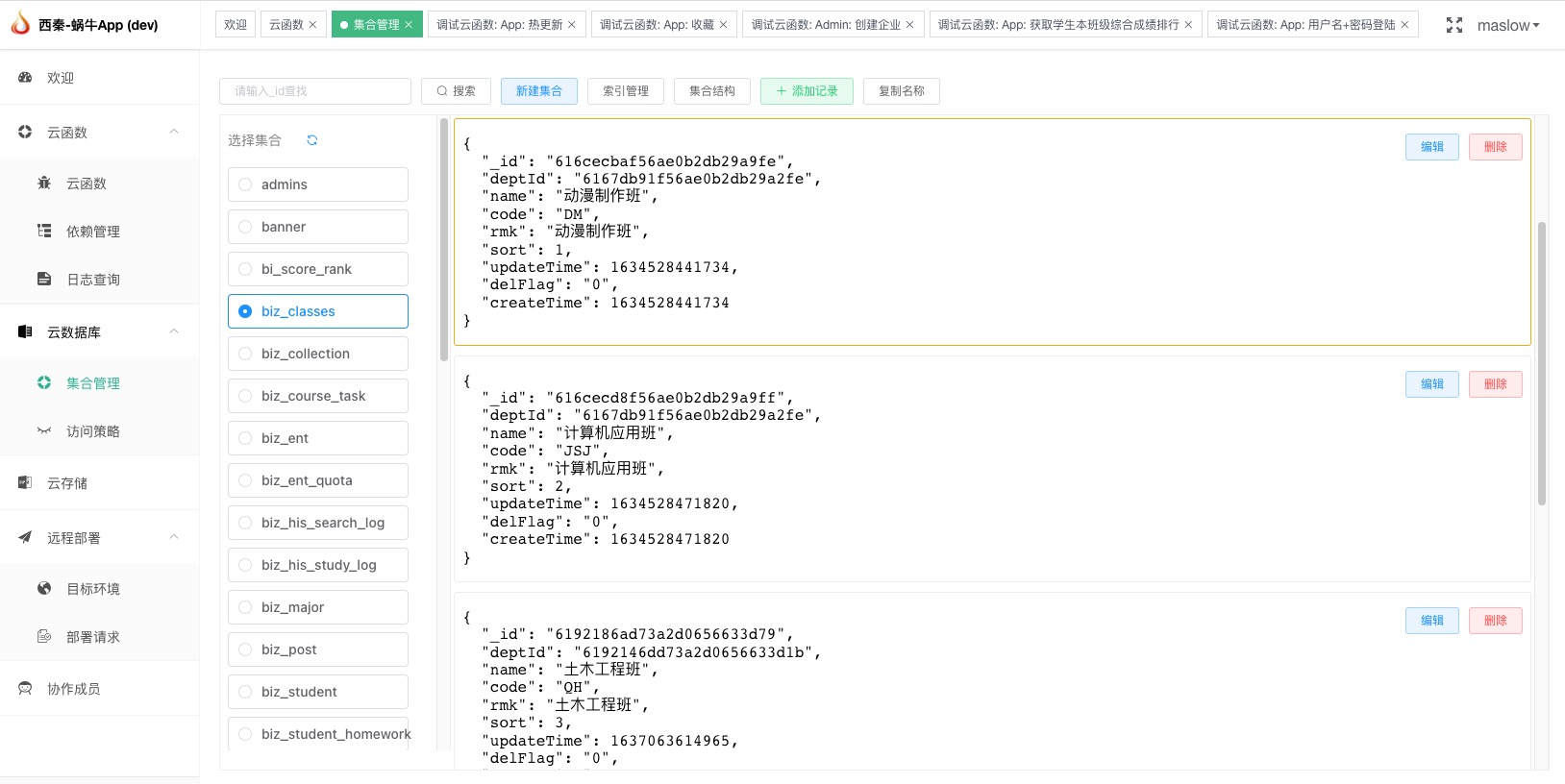This screenshot has height=784, width=1565.
Task: Select the biz_ent_quota collection
Action: pos(318,480)
